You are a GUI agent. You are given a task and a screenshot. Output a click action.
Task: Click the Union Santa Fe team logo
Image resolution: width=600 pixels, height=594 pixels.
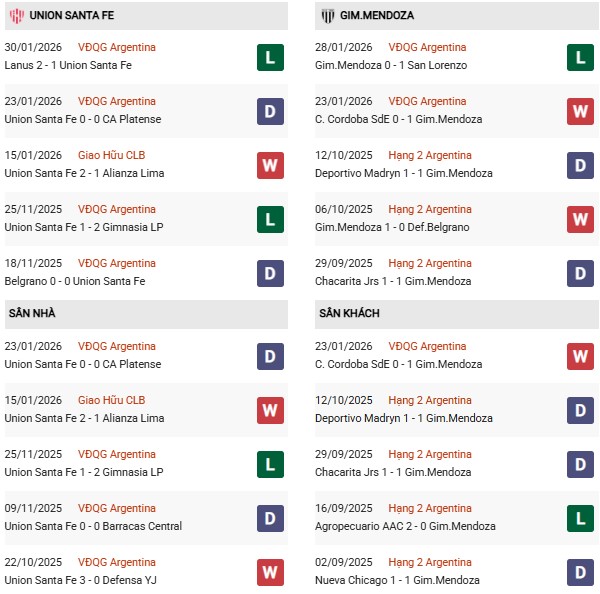pyautogui.click(x=16, y=16)
